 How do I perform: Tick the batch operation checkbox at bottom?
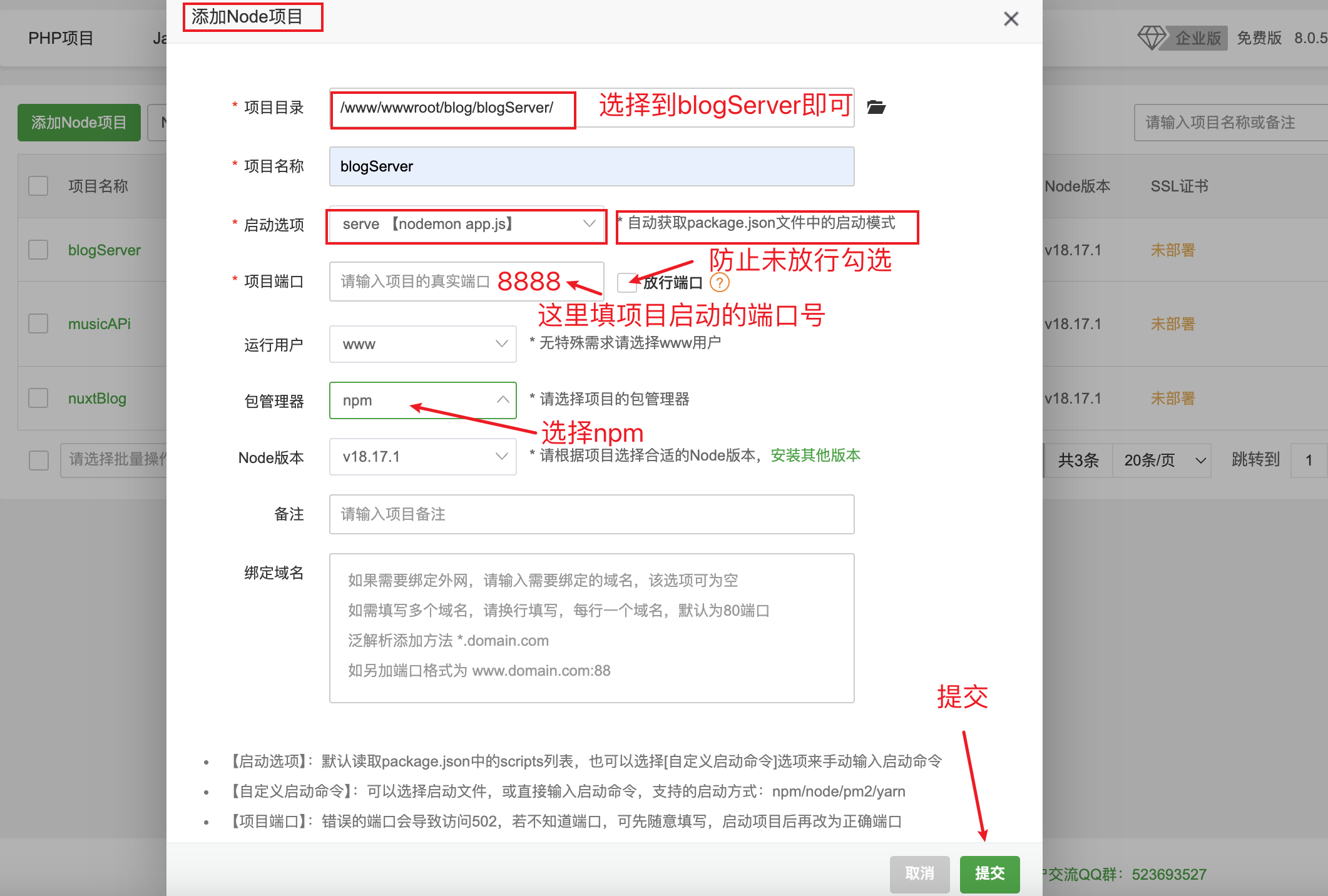39,460
